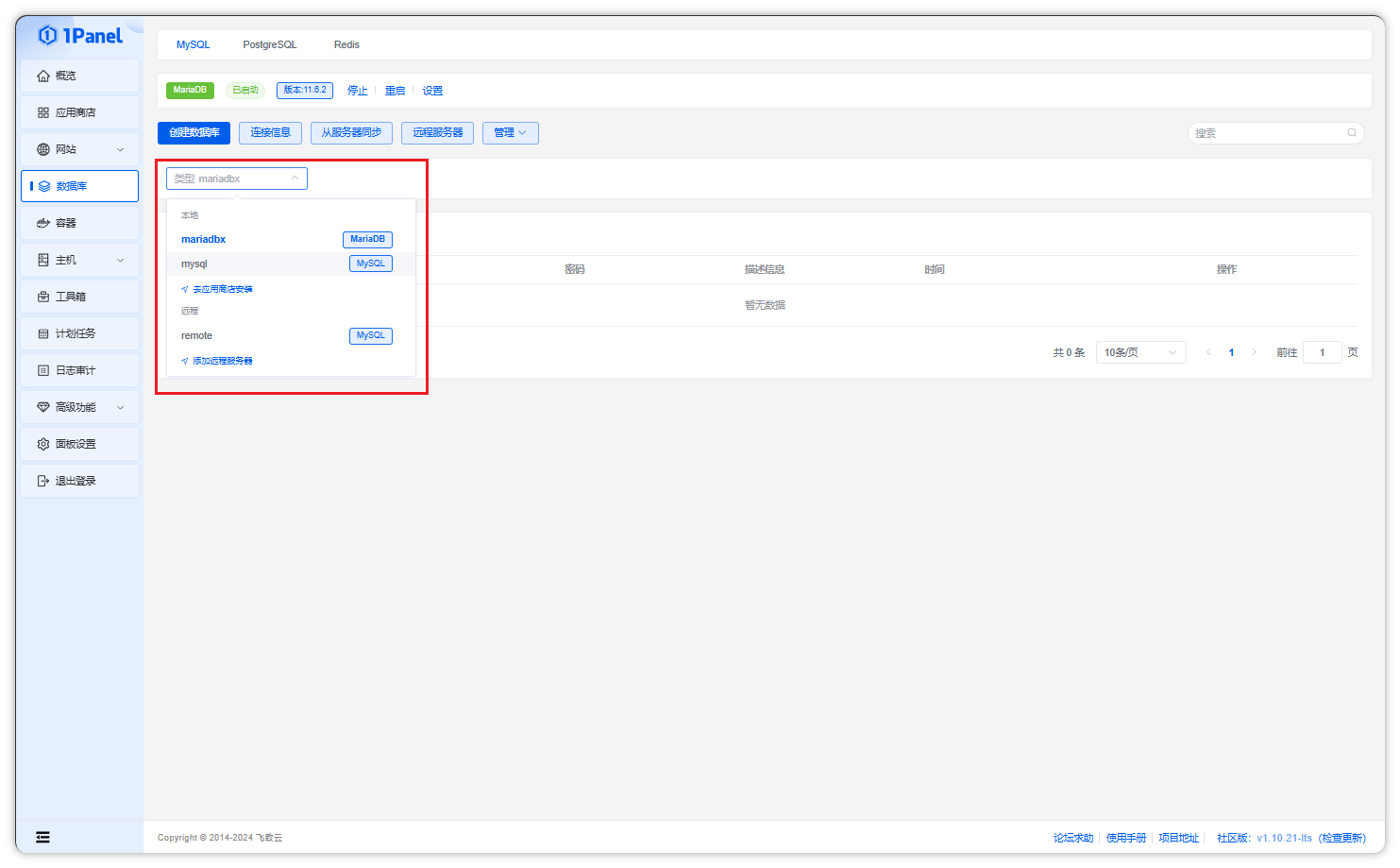Click the 远程服务器 button
1400x868 pixels.
pos(438,133)
